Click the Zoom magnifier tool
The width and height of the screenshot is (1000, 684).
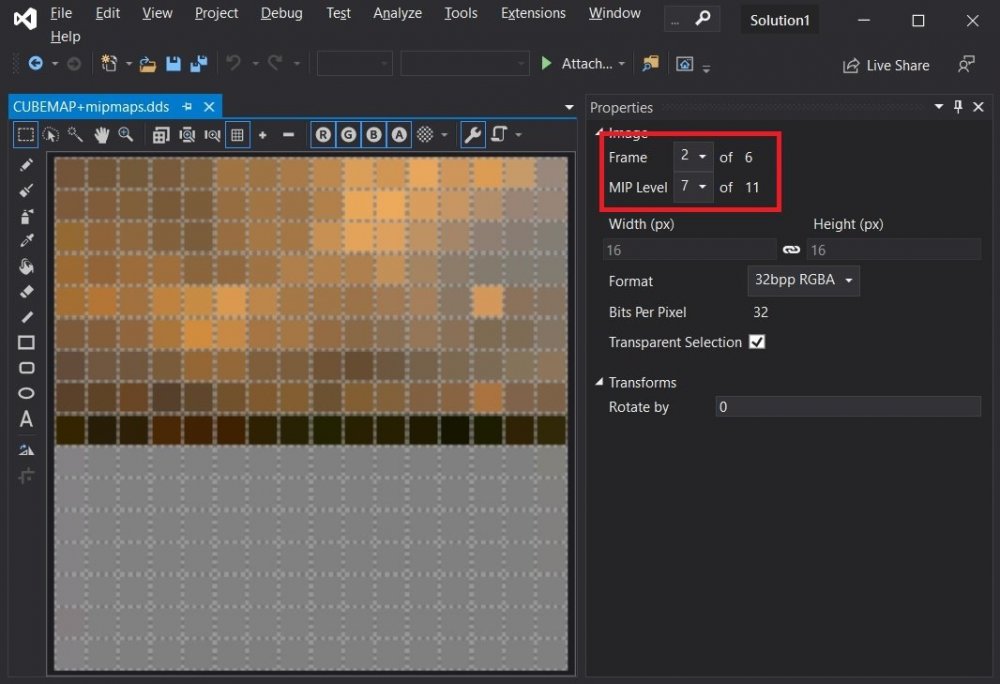point(126,134)
